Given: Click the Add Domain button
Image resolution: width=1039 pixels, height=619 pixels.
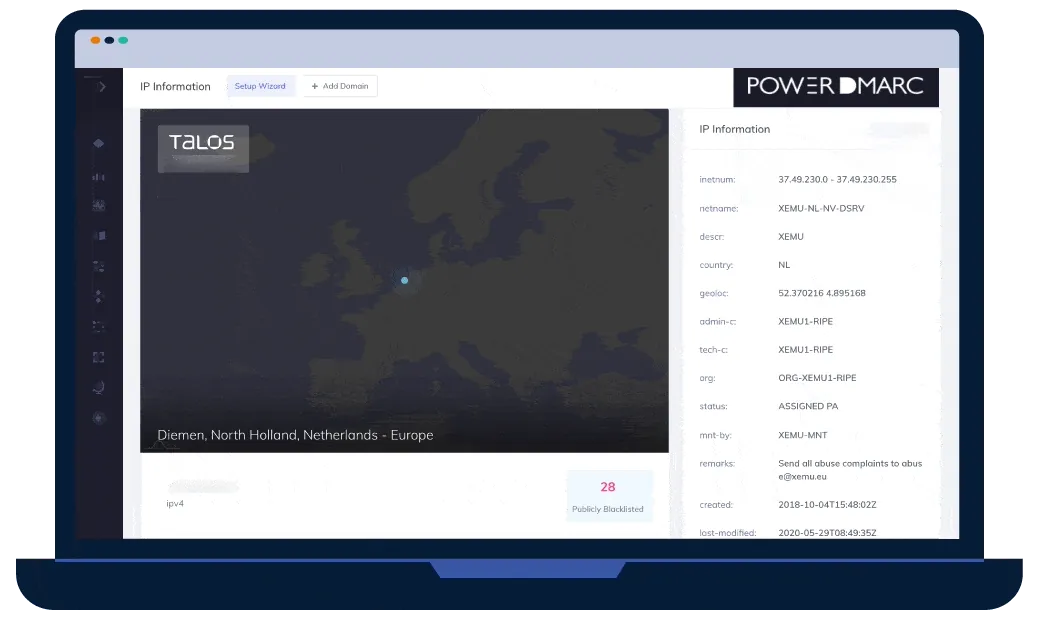Looking at the screenshot, I should pos(340,86).
